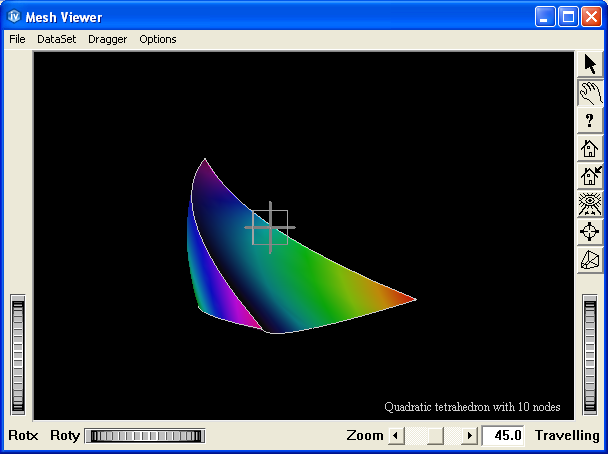The width and height of the screenshot is (608, 454).
Task: Click the Roty horizontal thumbwheel
Action: click(x=145, y=436)
